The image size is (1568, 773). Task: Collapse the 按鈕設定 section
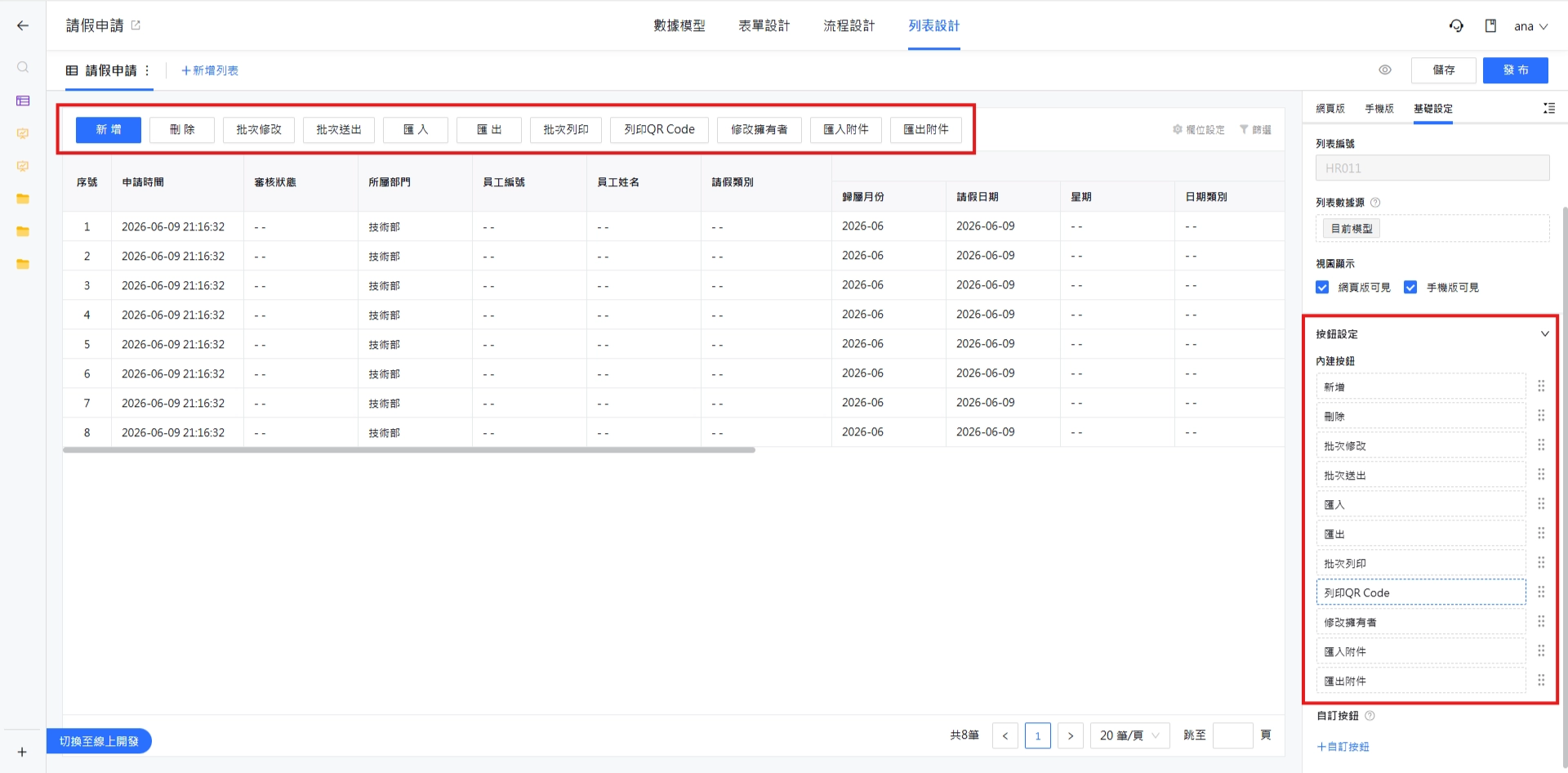[x=1545, y=333]
